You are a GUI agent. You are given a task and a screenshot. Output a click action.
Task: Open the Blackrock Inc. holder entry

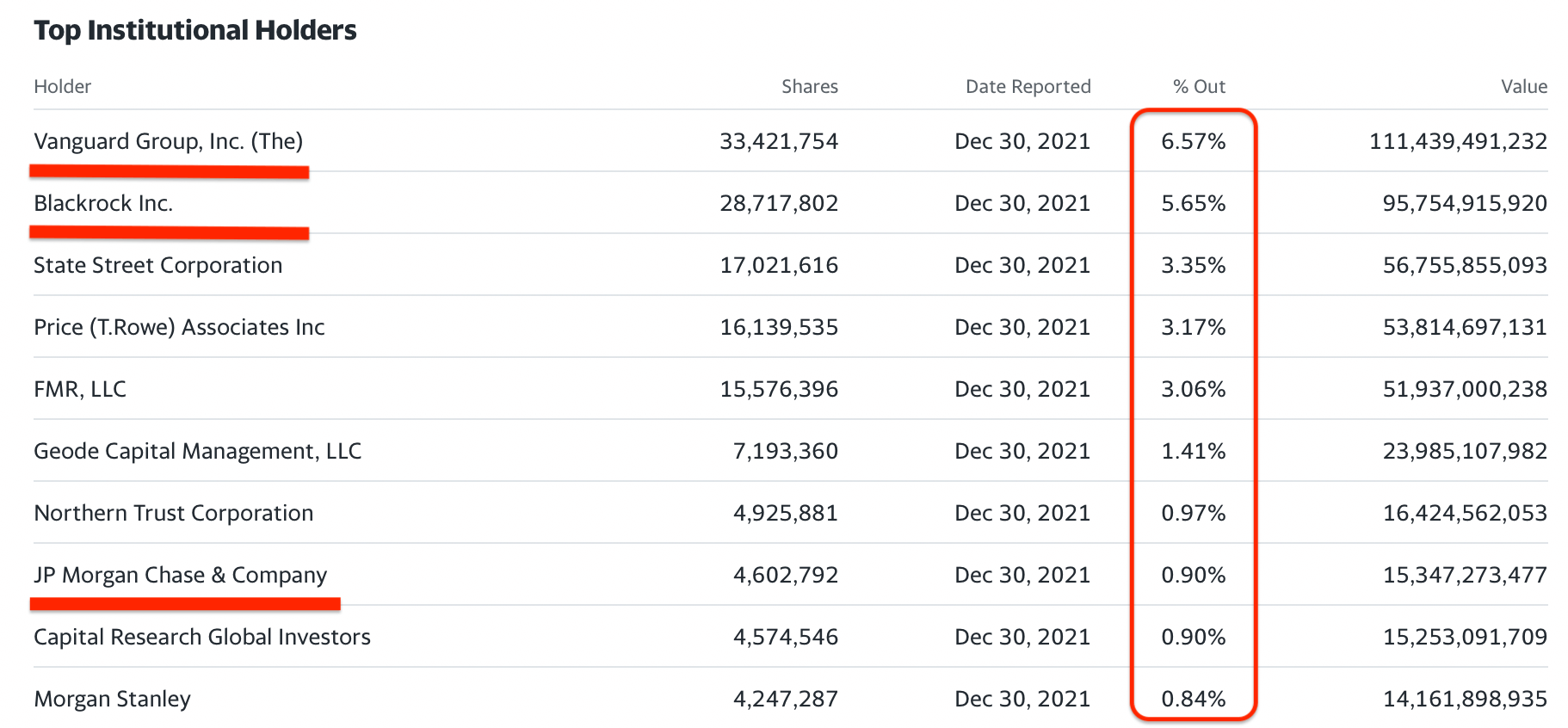tap(103, 203)
